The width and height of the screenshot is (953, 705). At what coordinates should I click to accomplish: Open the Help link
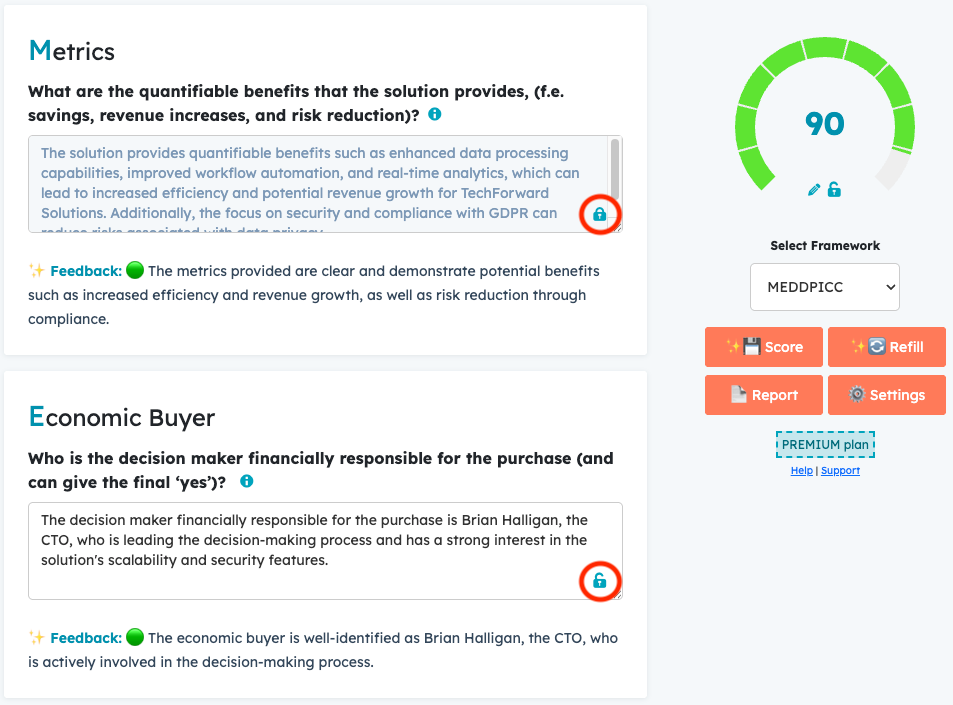[801, 471]
